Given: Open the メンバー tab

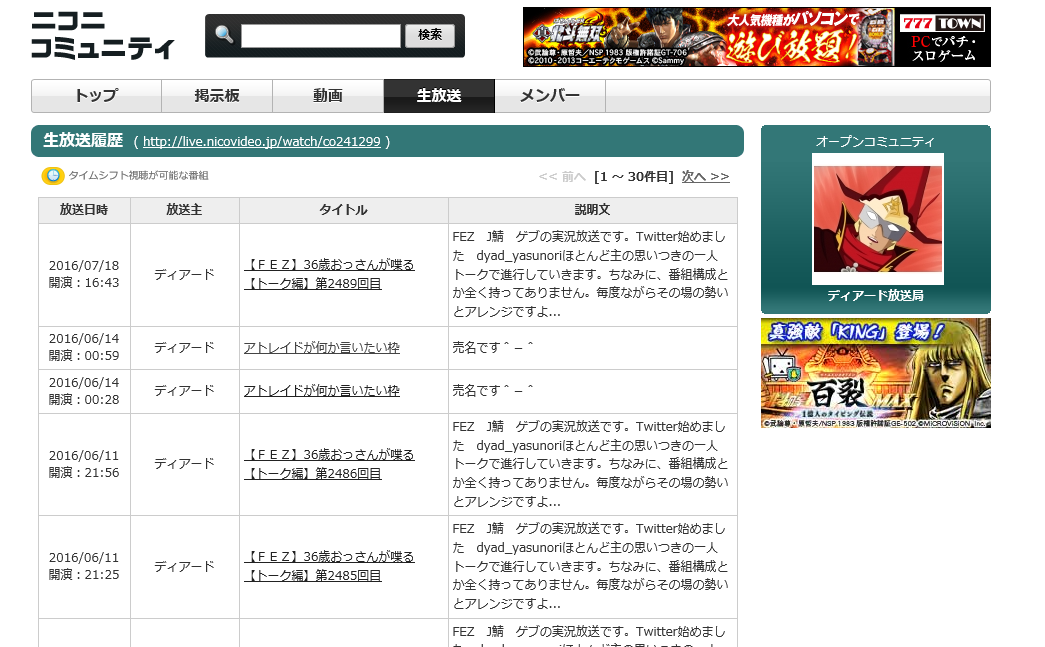Looking at the screenshot, I should point(550,96).
